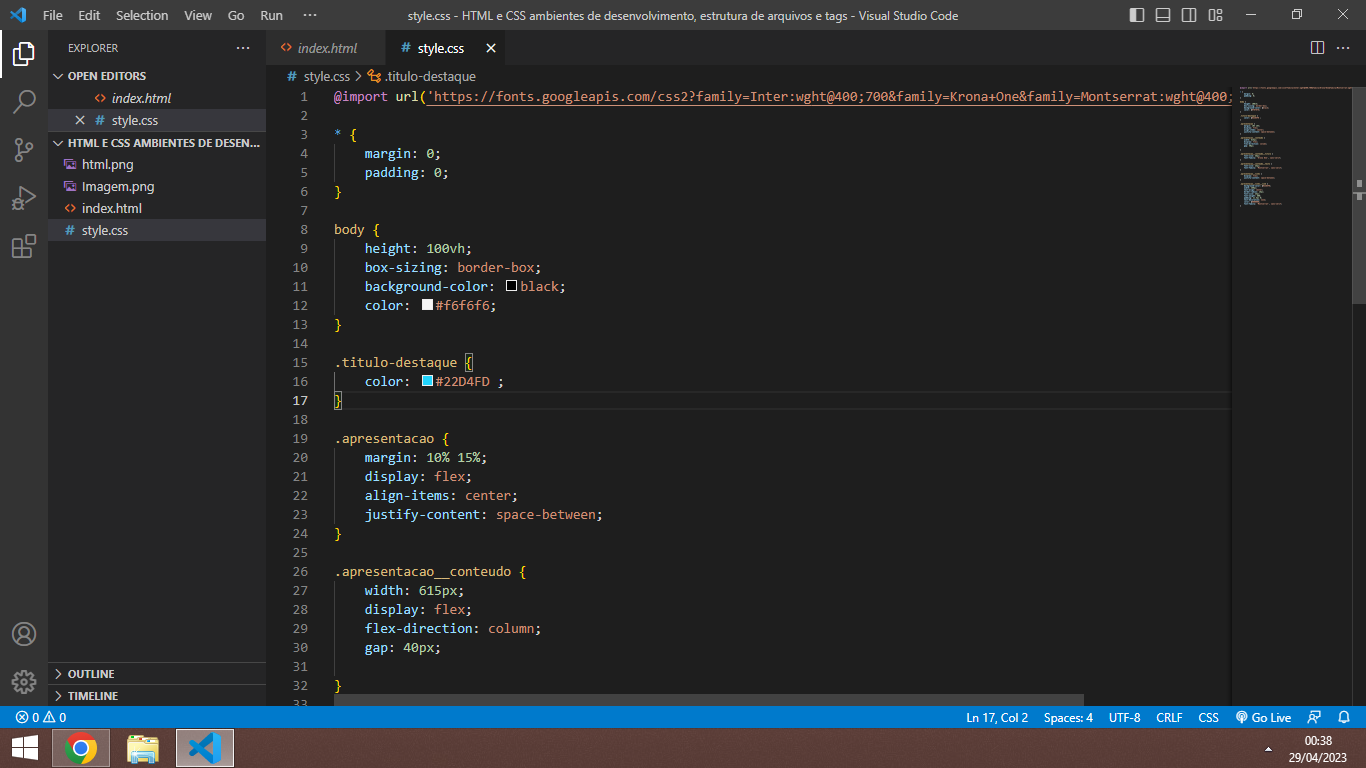Open the Explorer view in activity bar
1366x768 pixels.
24,53
